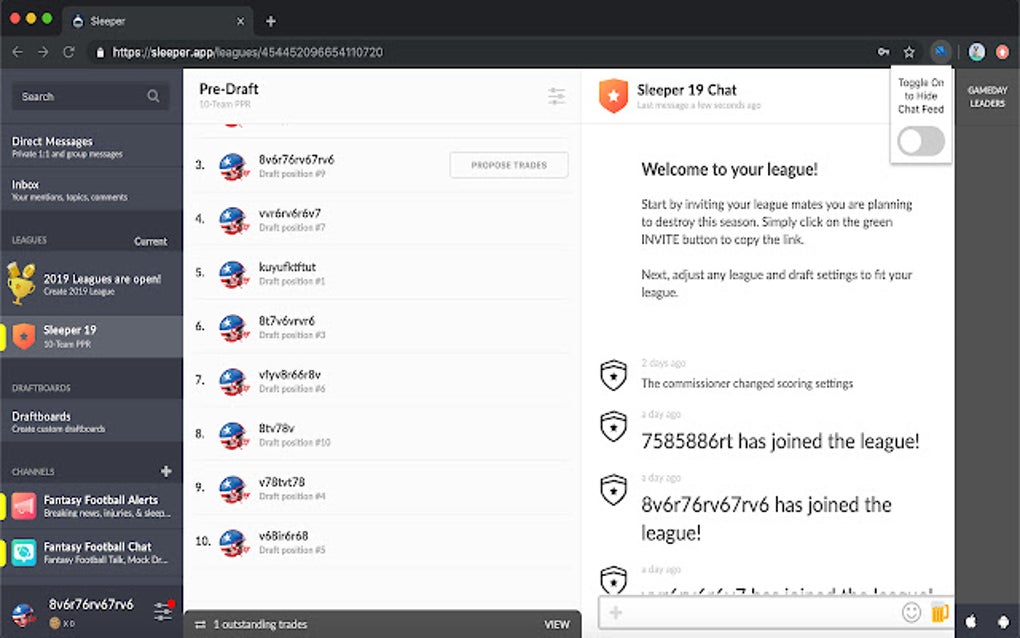
Task: Click VIEW on the outstanding trades bar
Action: pos(556,623)
